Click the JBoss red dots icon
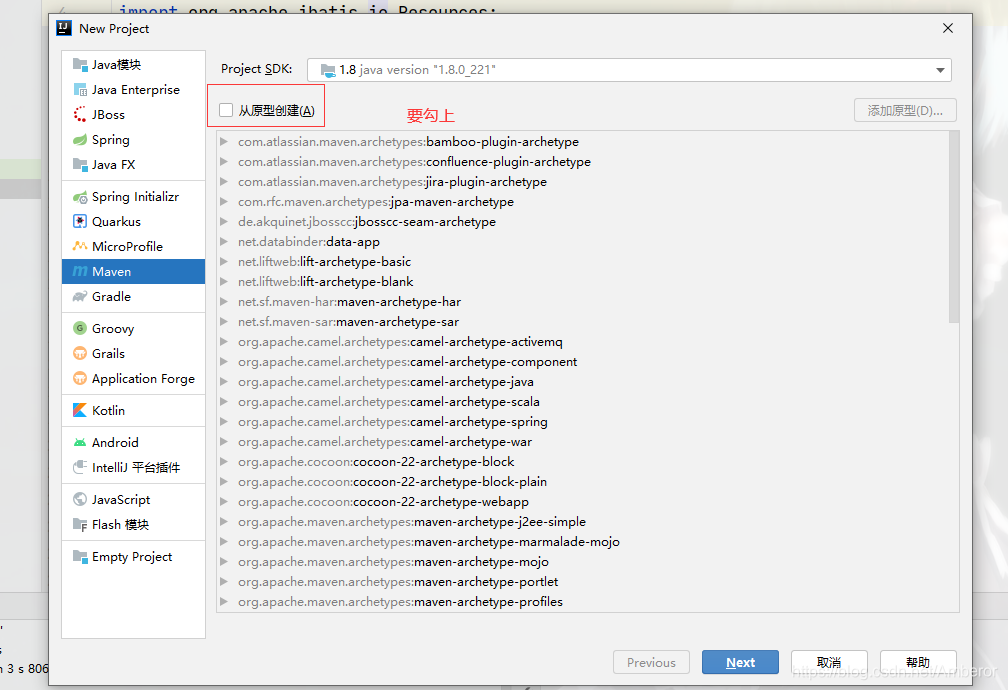Screen dimensions: 1008x690 click(x=80, y=114)
